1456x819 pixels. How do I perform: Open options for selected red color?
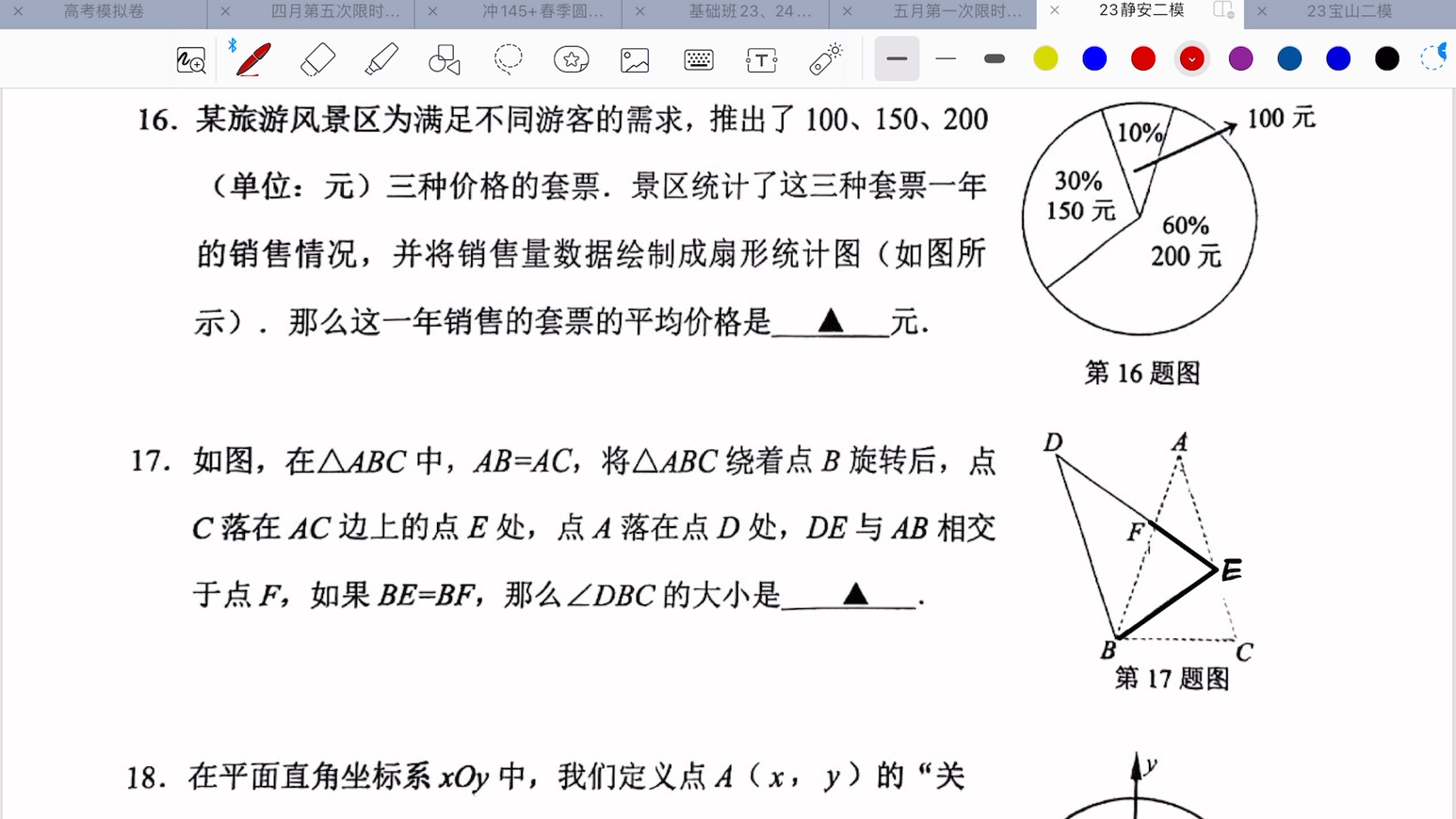point(1192,58)
